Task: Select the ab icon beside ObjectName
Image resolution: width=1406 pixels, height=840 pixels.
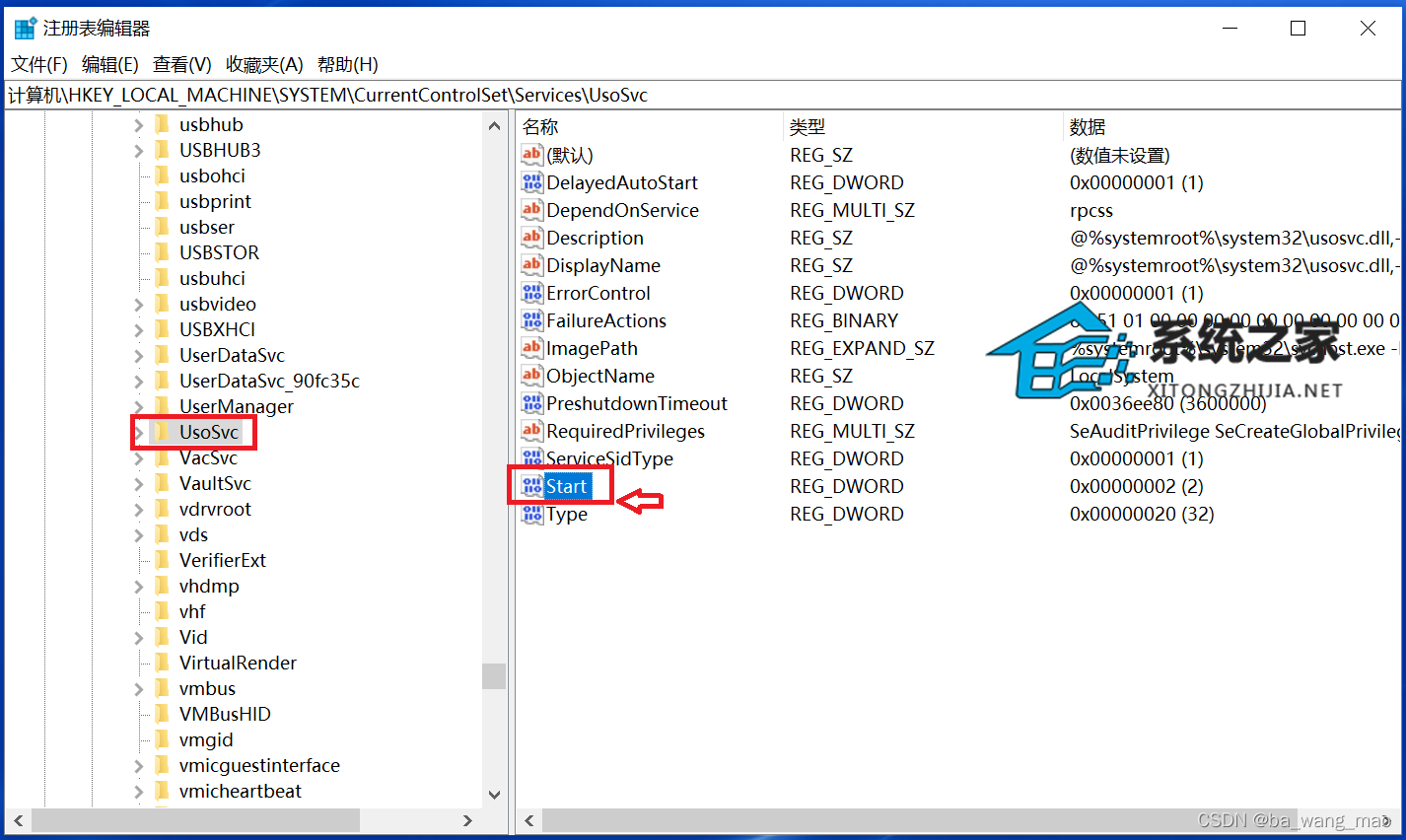Action: click(531, 376)
